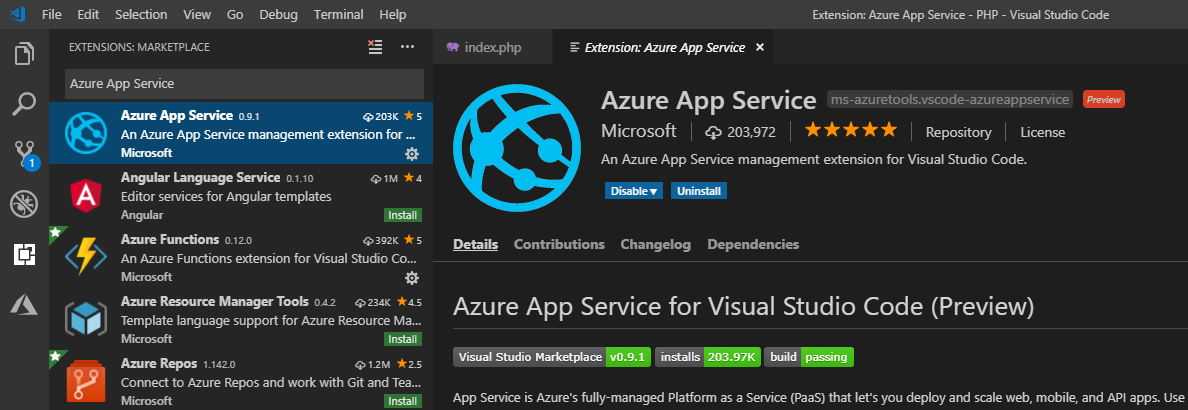Click the PHP file icon on index.php tab

point(453,47)
